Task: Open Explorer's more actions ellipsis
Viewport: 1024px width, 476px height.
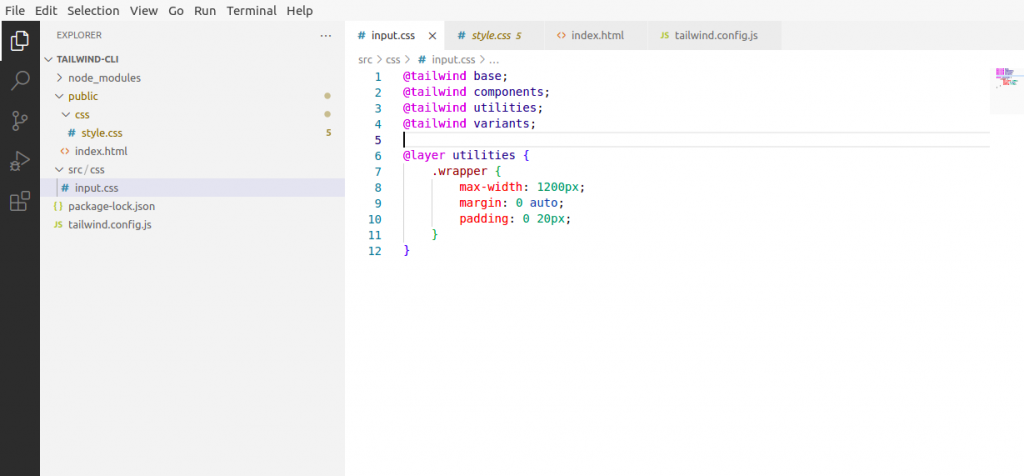Action: tap(326, 36)
